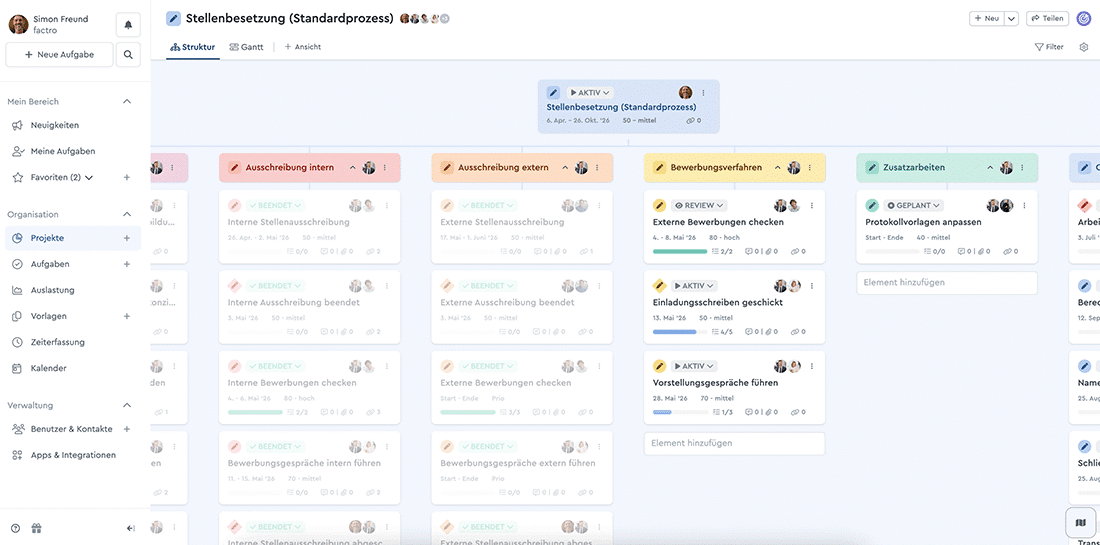Open the help question mark icon
The width and height of the screenshot is (1100, 545).
tap(15, 528)
